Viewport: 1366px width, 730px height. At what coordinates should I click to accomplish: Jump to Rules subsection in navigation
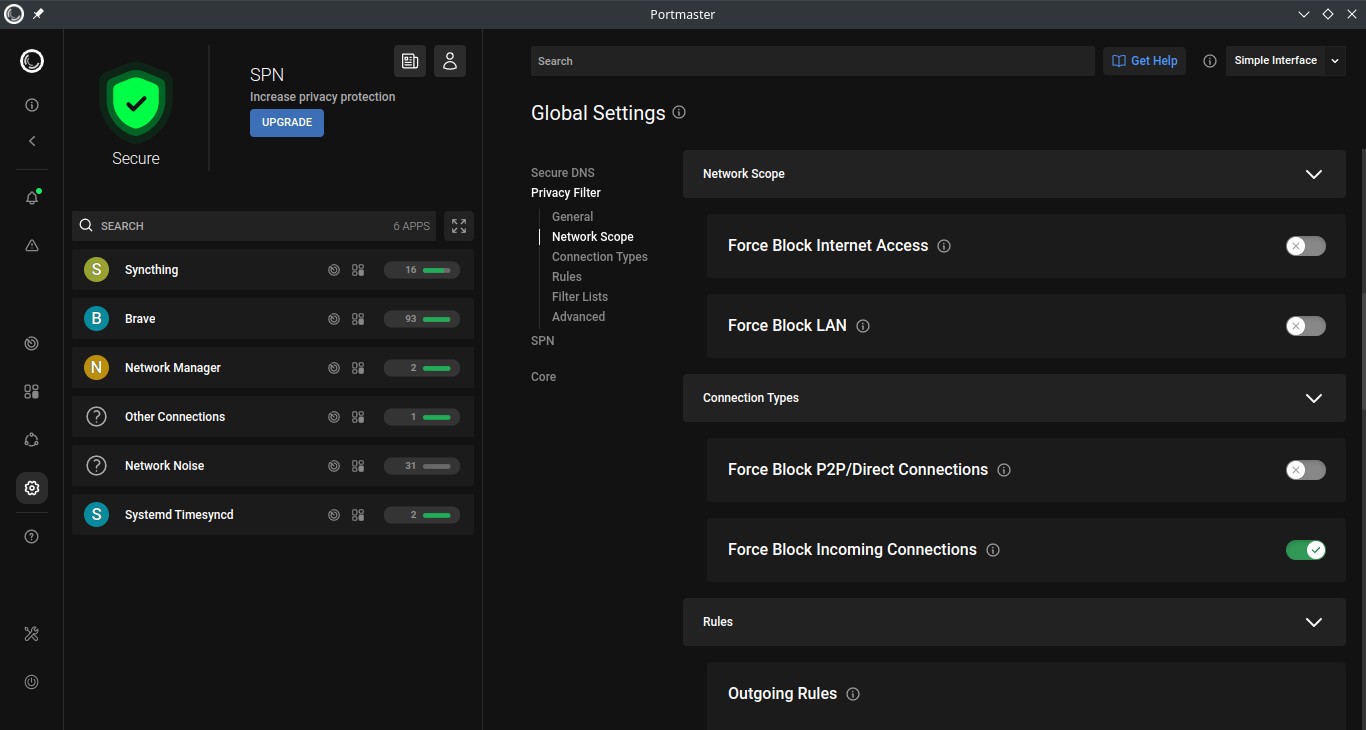click(567, 277)
